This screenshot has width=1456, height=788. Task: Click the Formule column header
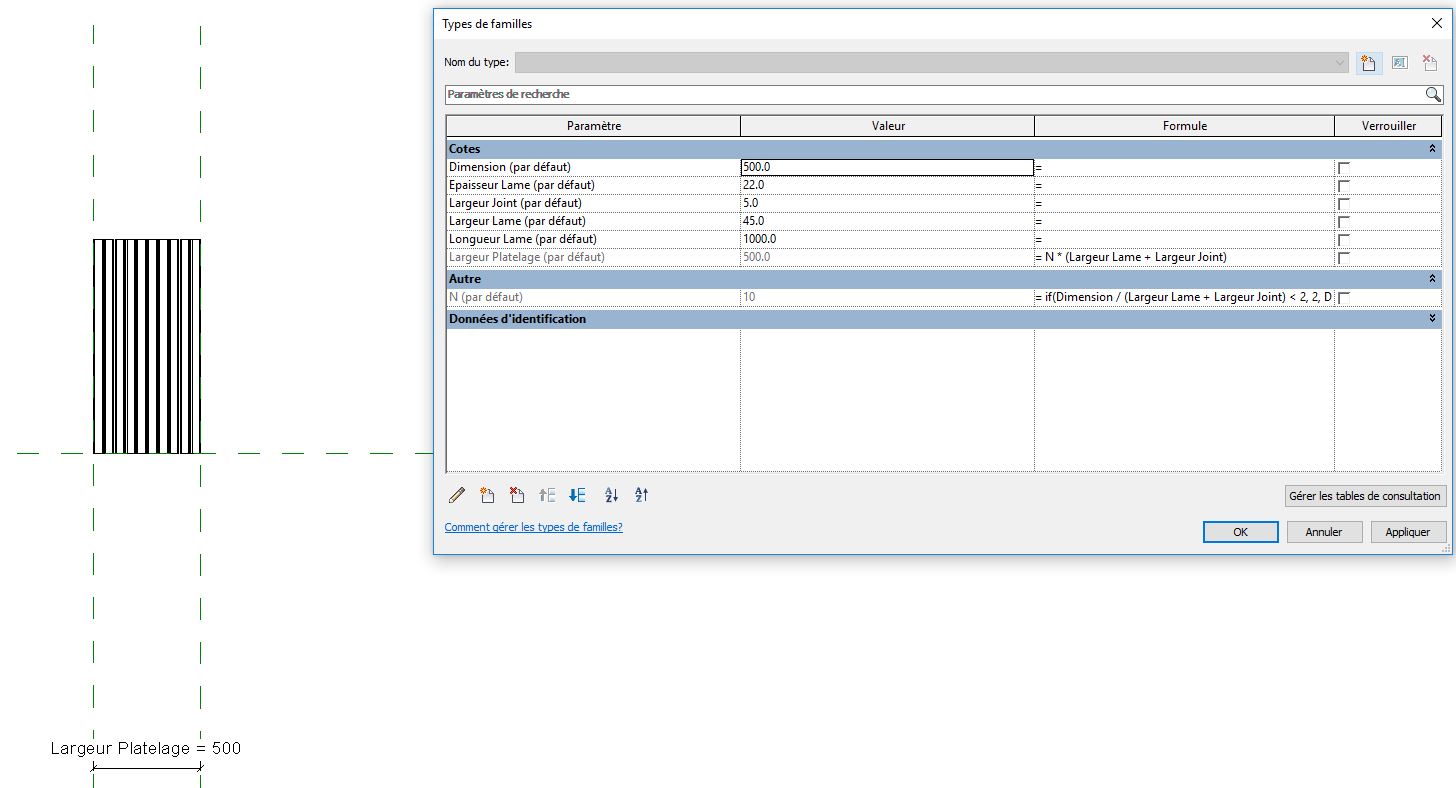click(1184, 126)
